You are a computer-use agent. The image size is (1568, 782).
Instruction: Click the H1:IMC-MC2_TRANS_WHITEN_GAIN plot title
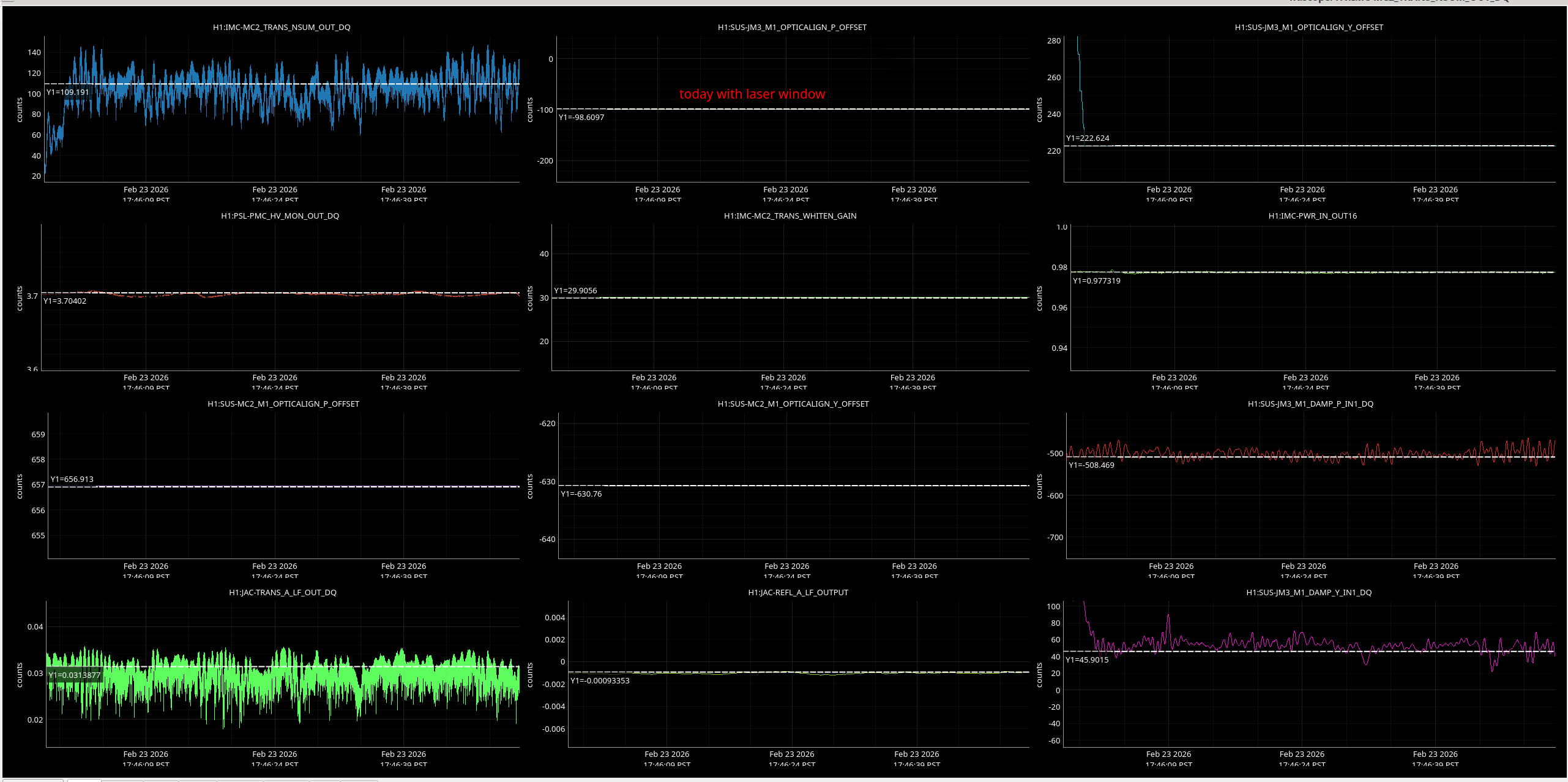[x=790, y=216]
